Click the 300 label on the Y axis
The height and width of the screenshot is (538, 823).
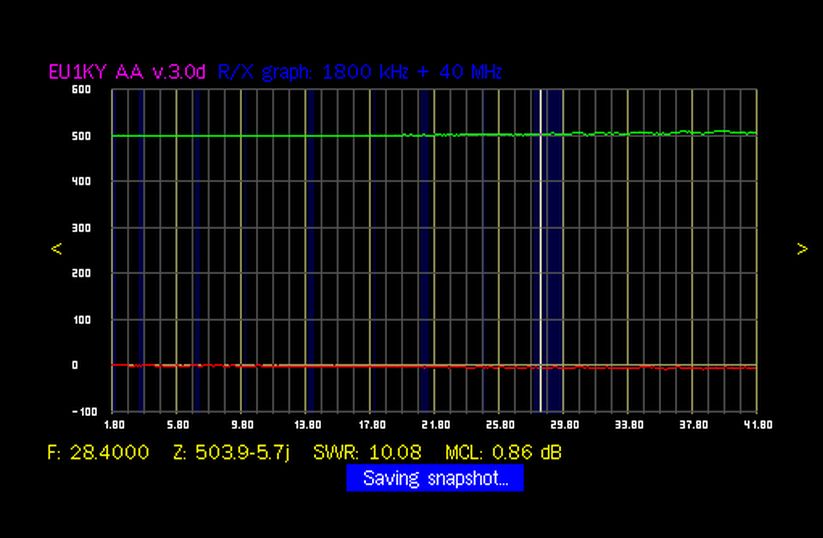pos(53,228)
